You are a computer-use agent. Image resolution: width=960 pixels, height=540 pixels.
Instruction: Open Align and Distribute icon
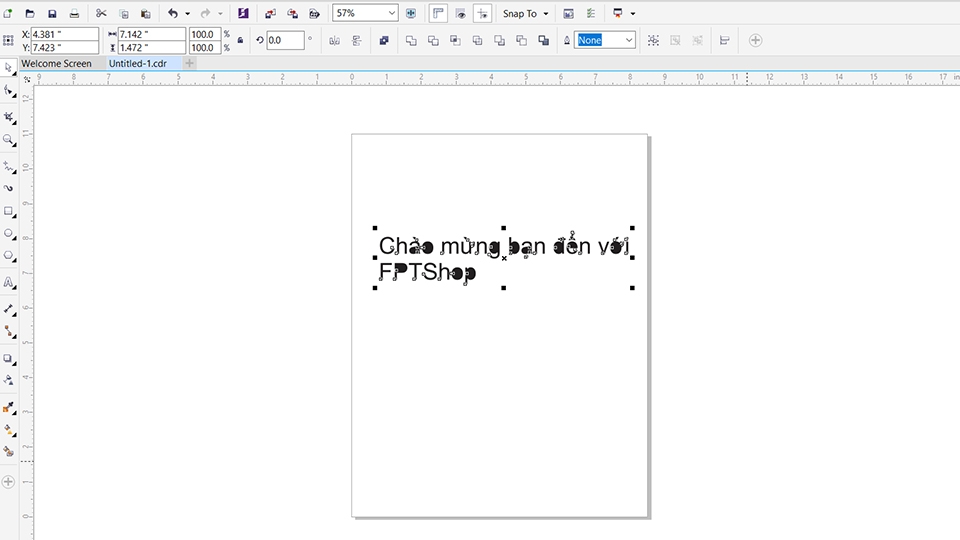(x=725, y=40)
